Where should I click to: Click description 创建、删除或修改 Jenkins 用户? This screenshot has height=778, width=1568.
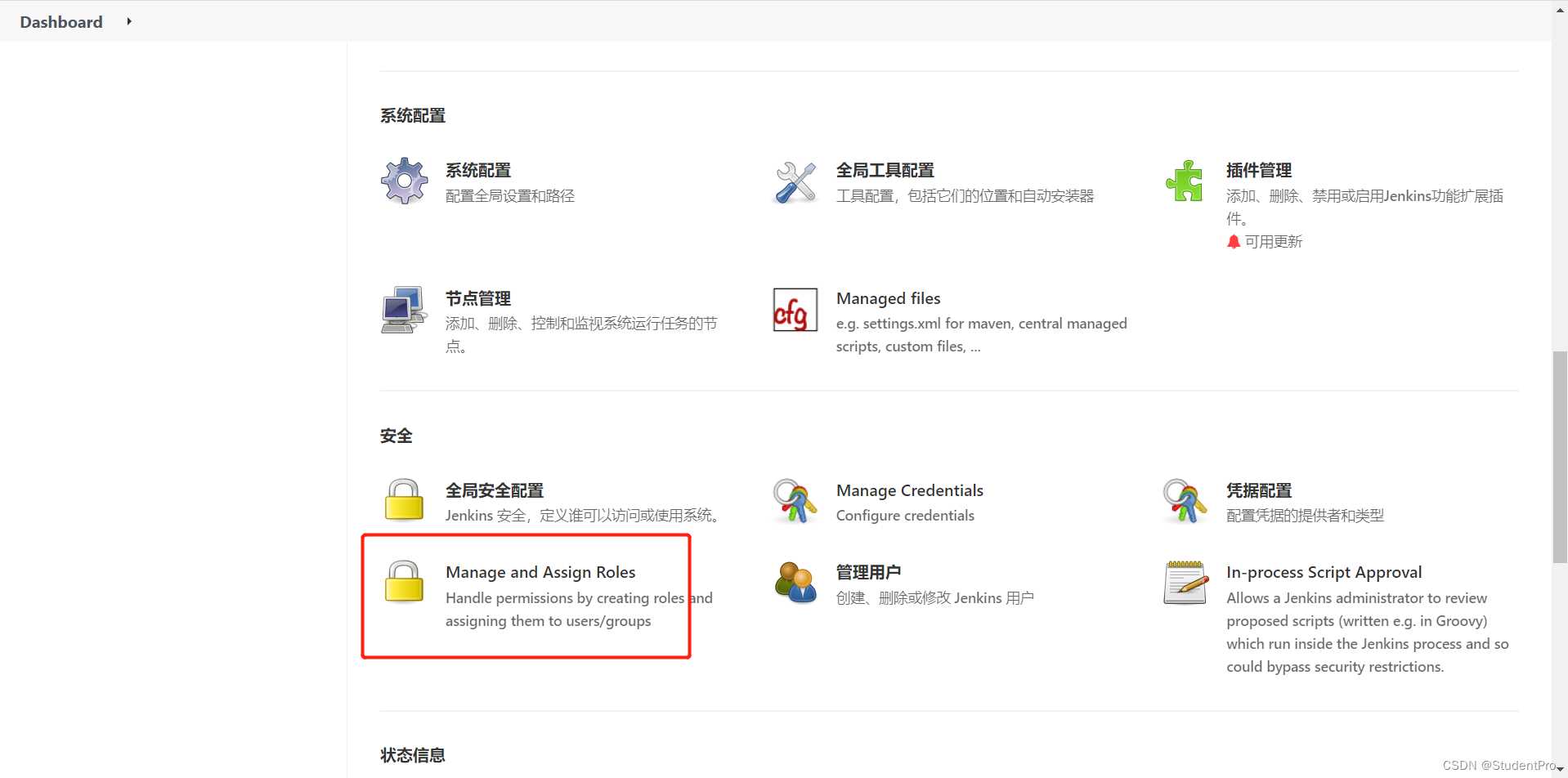[x=934, y=598]
